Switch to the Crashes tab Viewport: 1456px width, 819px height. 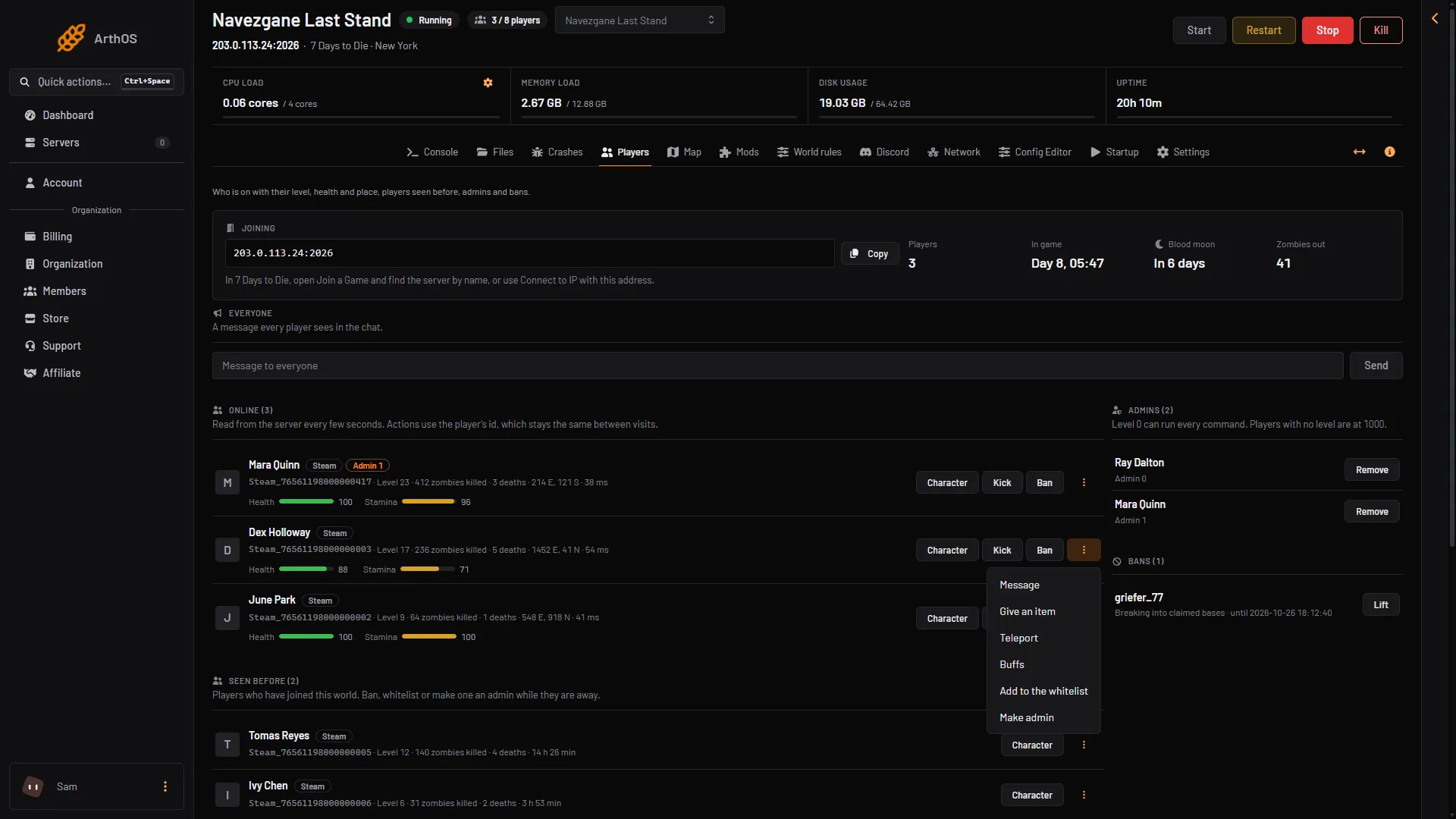(557, 152)
